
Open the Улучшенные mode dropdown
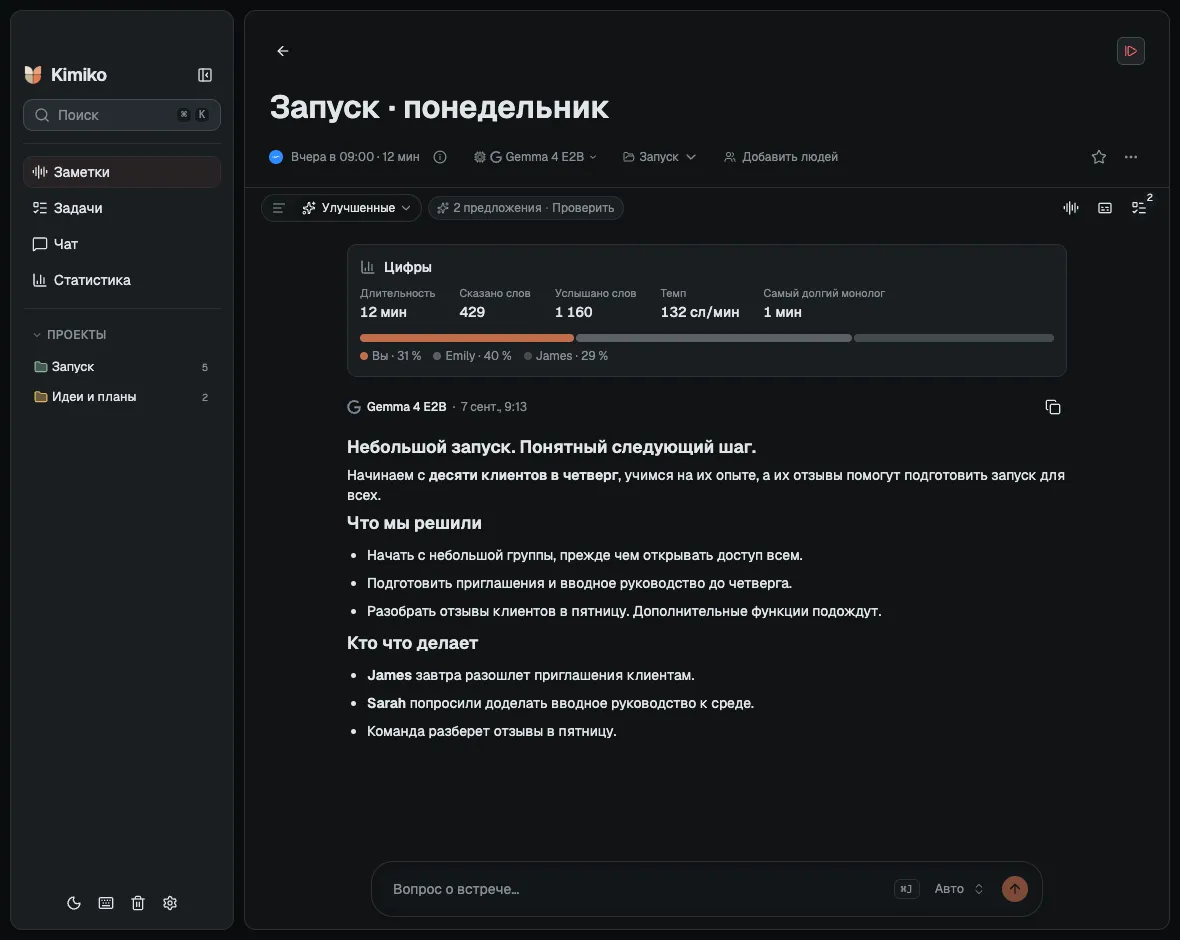(x=357, y=208)
